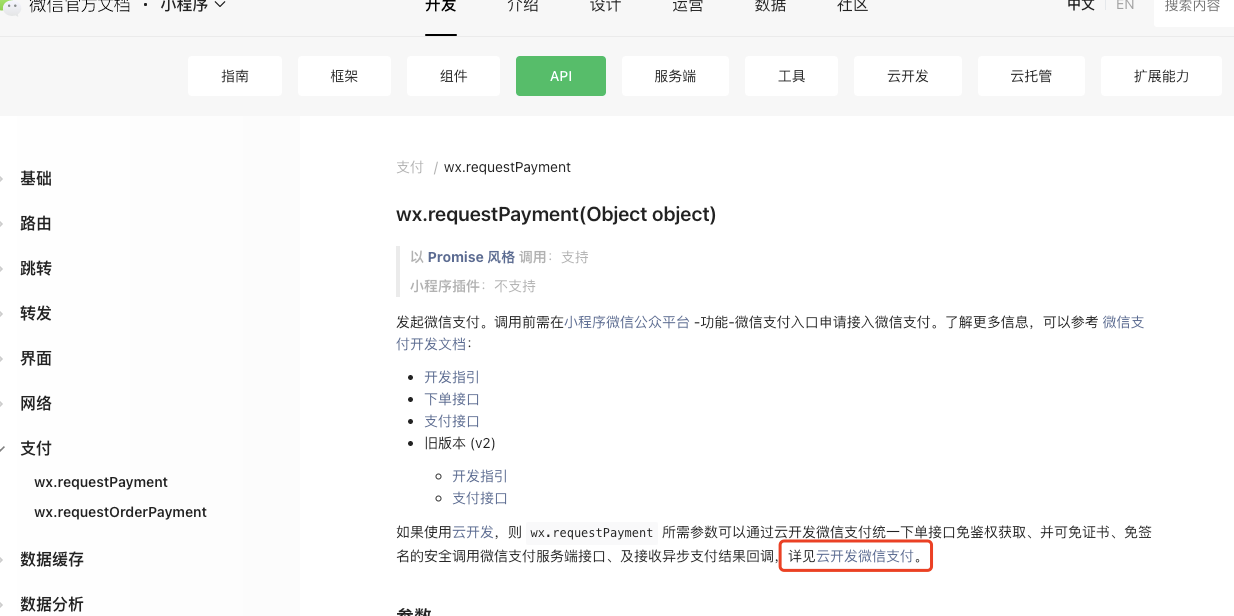This screenshot has height=616, width=1234.
Task: Expand the 路由 sidebar category
Action: click(36, 224)
